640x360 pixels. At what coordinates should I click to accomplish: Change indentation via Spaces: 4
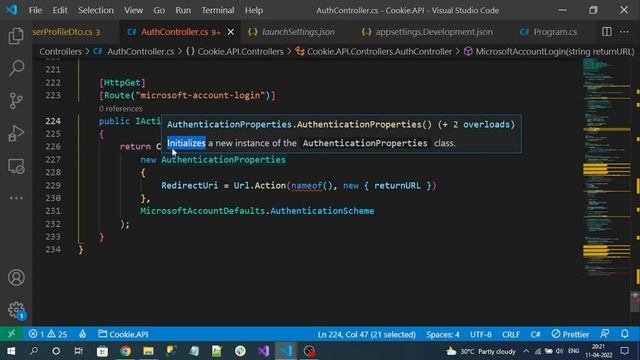click(x=442, y=334)
